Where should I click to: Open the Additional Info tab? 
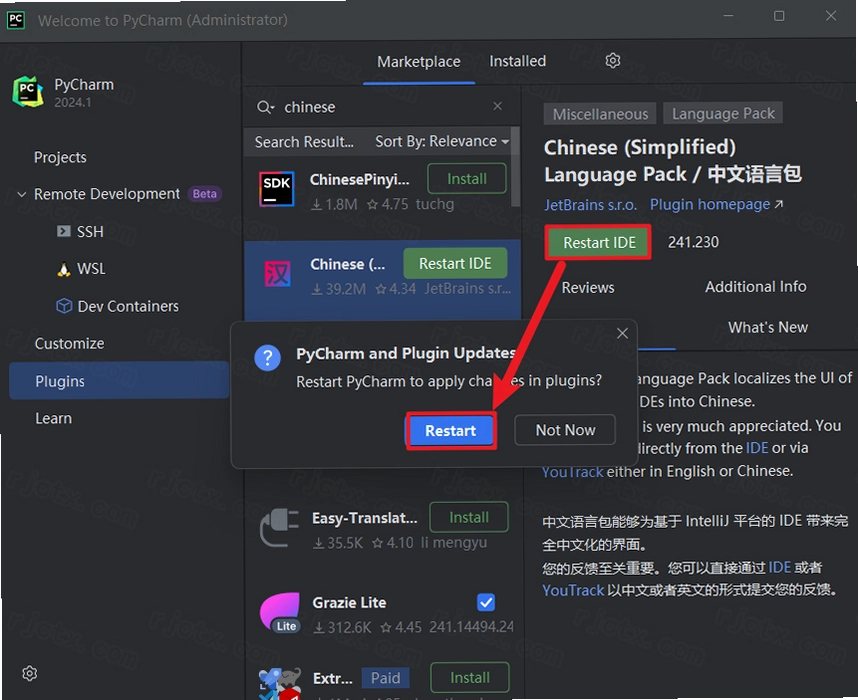755,286
